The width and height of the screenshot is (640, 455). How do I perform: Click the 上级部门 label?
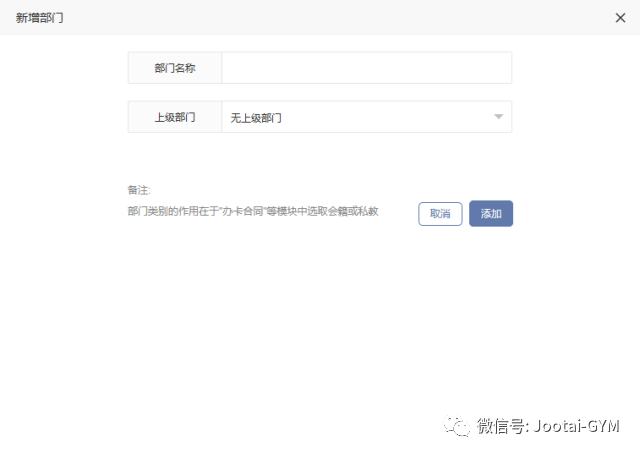[175, 118]
